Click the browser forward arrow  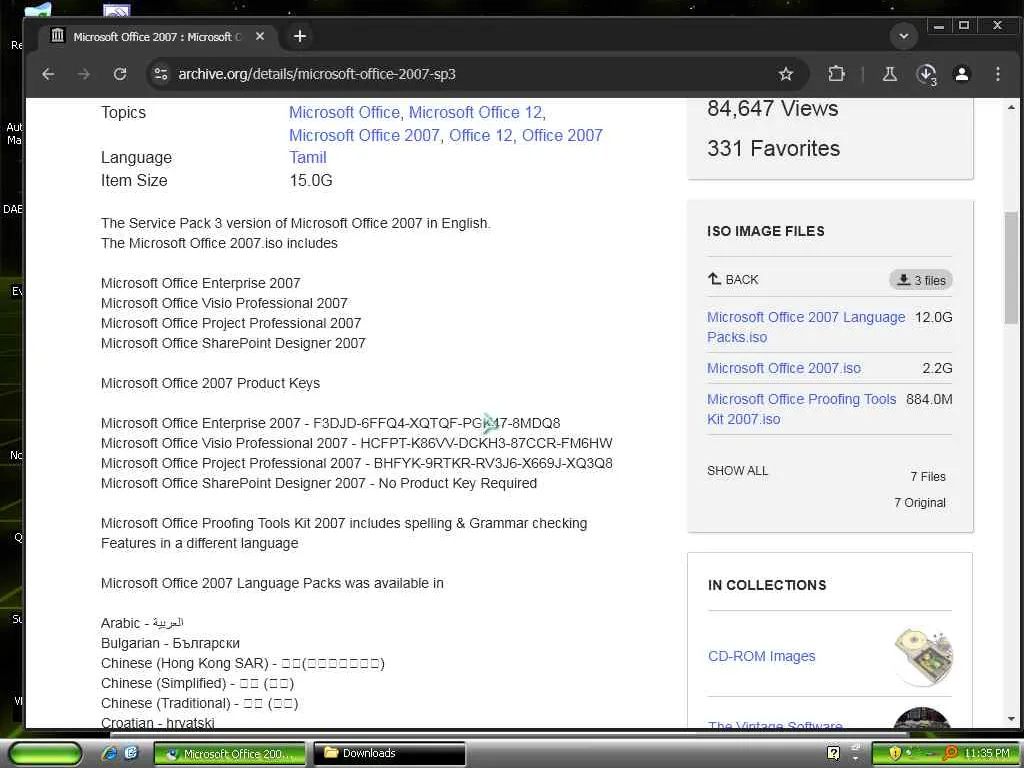[84, 74]
